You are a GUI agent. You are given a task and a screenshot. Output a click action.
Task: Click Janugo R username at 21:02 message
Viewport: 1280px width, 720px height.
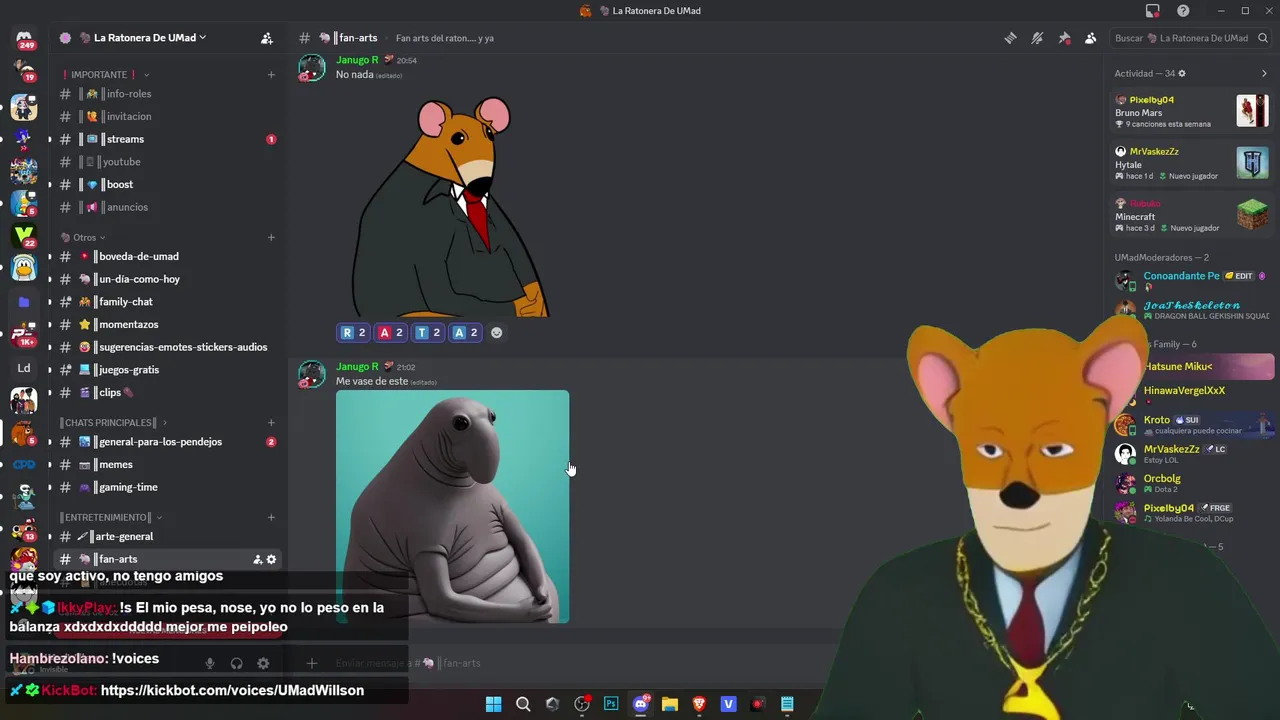click(x=357, y=367)
